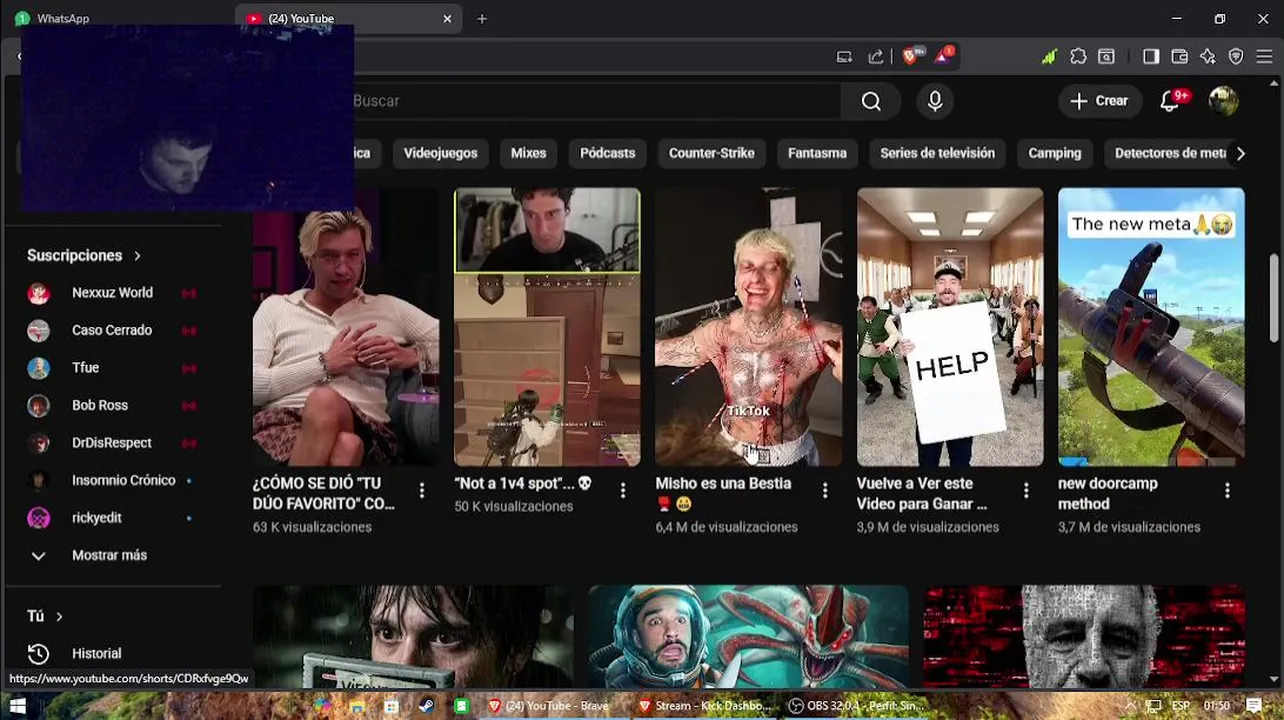Image resolution: width=1284 pixels, height=720 pixels.
Task: Select the Pódcasts chip
Action: coord(608,153)
